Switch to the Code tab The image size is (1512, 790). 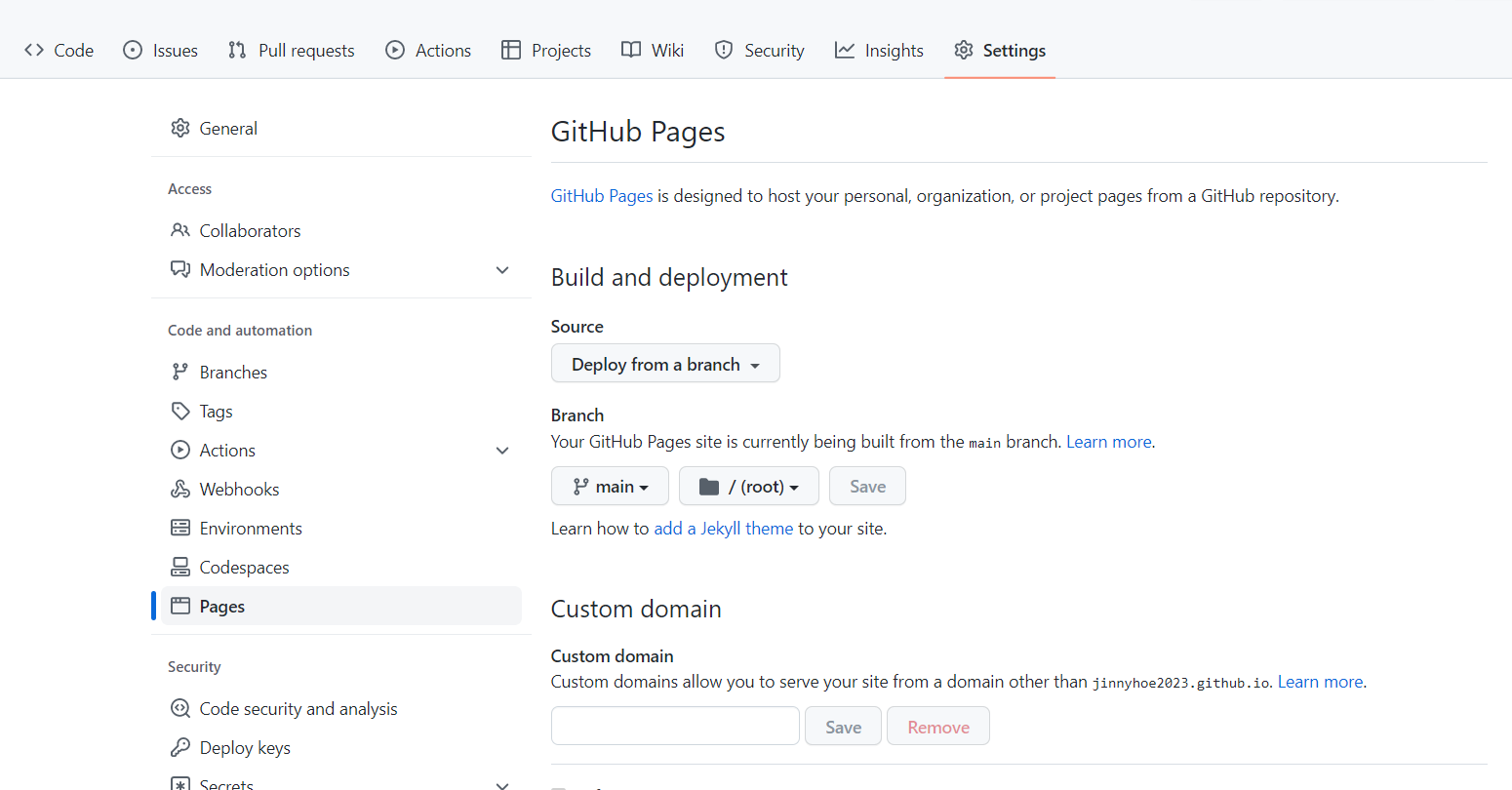pos(60,50)
